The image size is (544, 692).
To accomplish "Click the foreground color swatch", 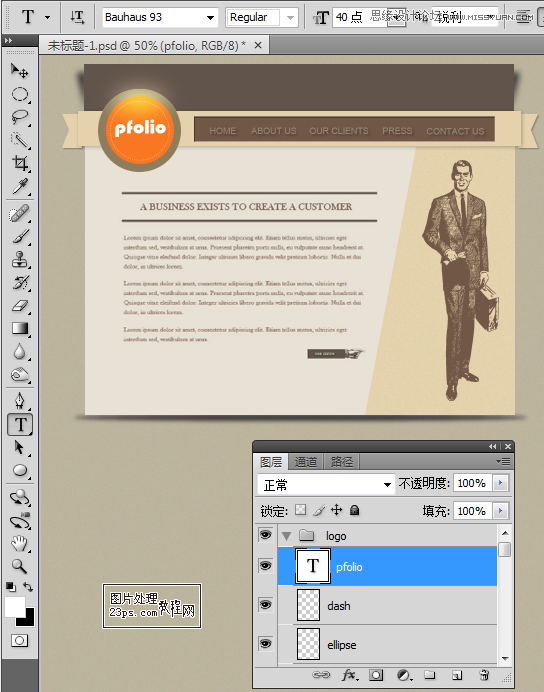I will click(x=14, y=606).
